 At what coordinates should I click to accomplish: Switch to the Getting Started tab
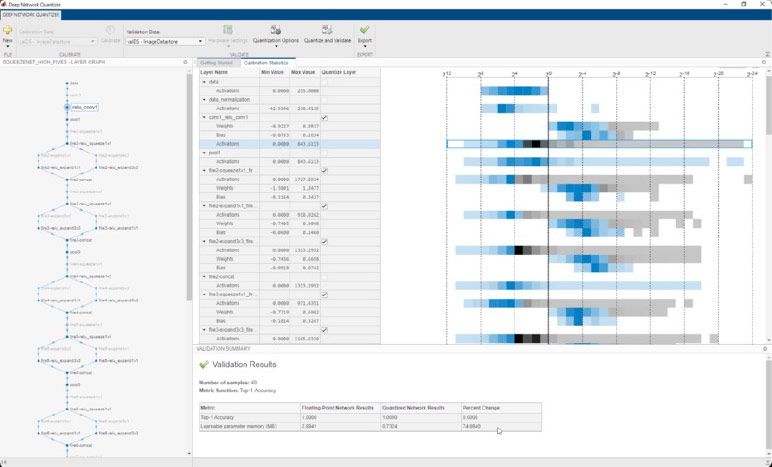tap(216, 62)
